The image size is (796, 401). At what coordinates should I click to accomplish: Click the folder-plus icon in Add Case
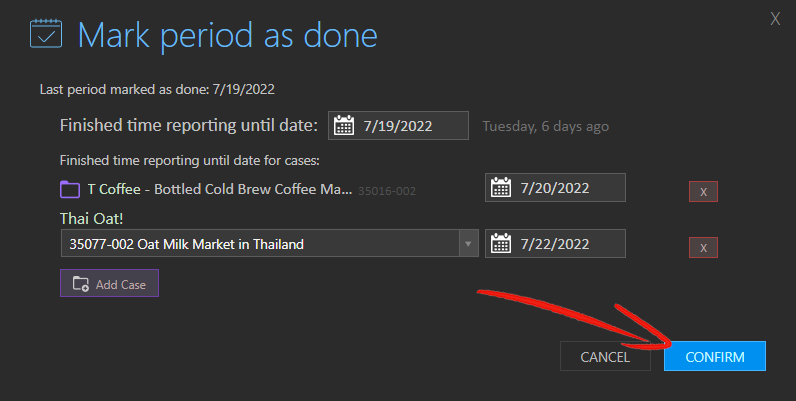(81, 284)
